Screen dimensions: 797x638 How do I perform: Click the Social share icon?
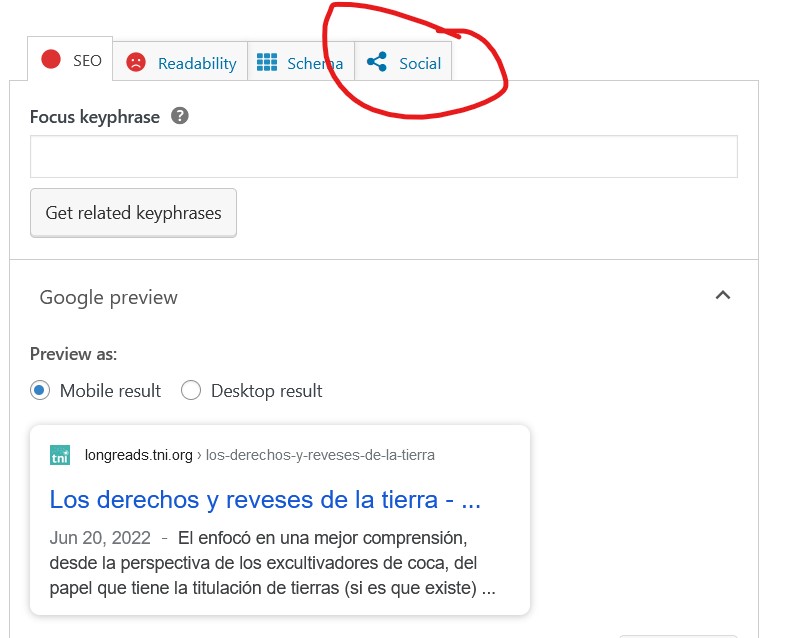click(x=377, y=62)
